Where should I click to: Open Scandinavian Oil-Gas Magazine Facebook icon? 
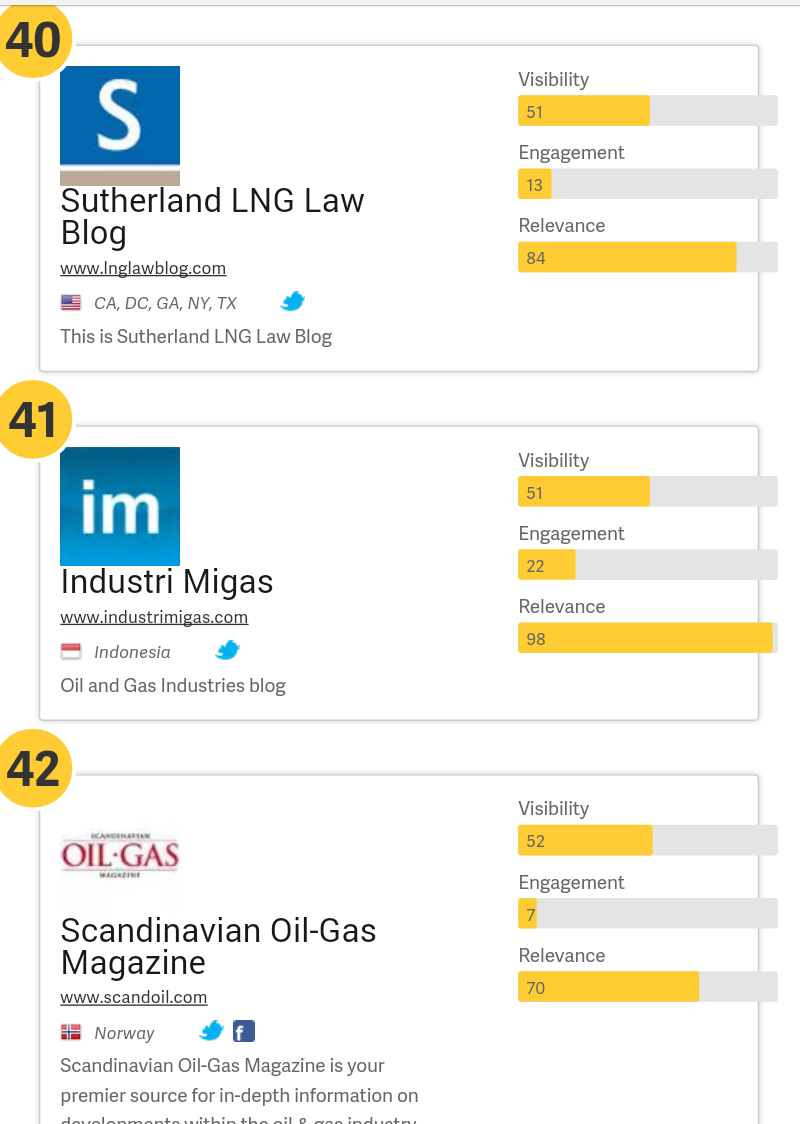(x=244, y=1032)
